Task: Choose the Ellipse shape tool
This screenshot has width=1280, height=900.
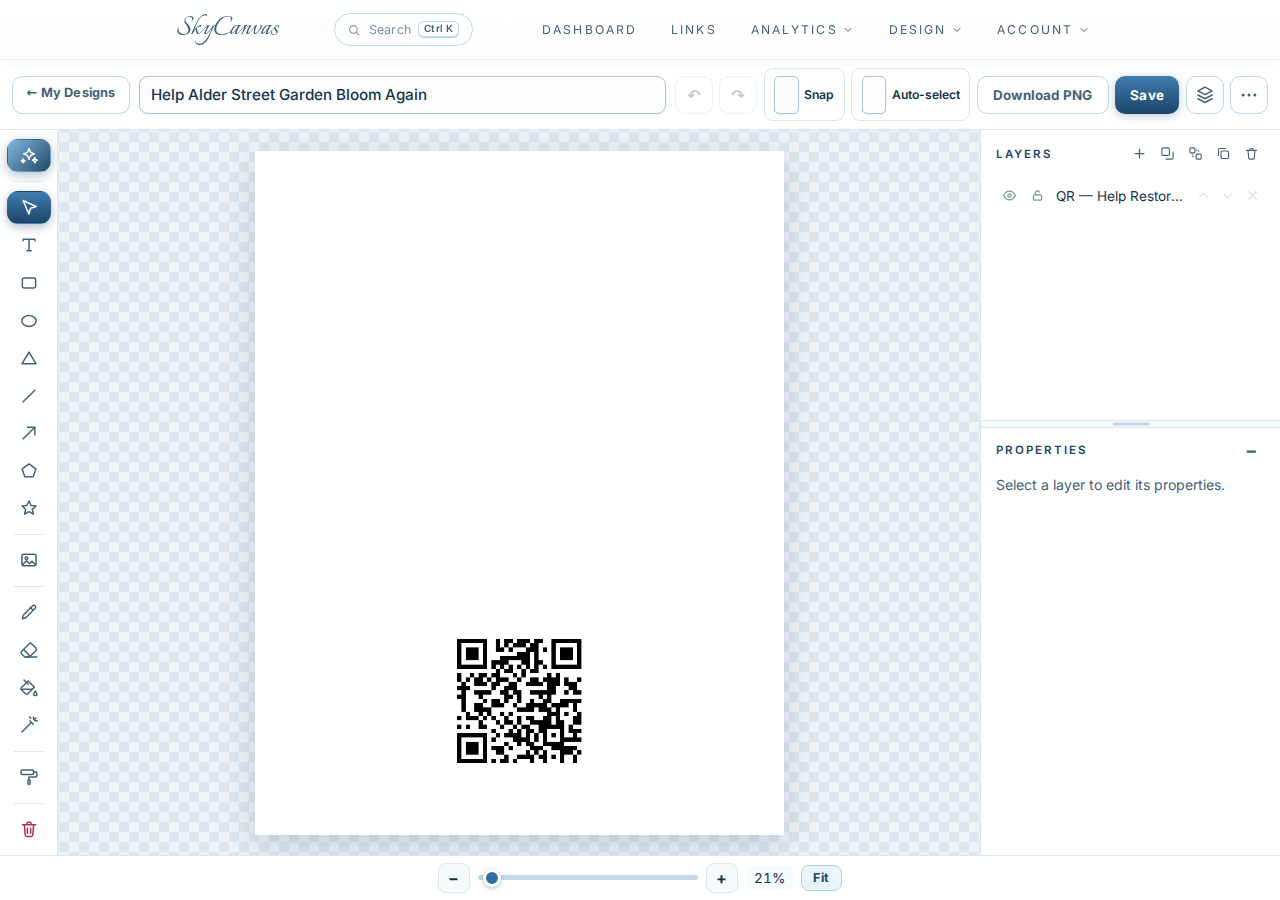Action: [29, 321]
